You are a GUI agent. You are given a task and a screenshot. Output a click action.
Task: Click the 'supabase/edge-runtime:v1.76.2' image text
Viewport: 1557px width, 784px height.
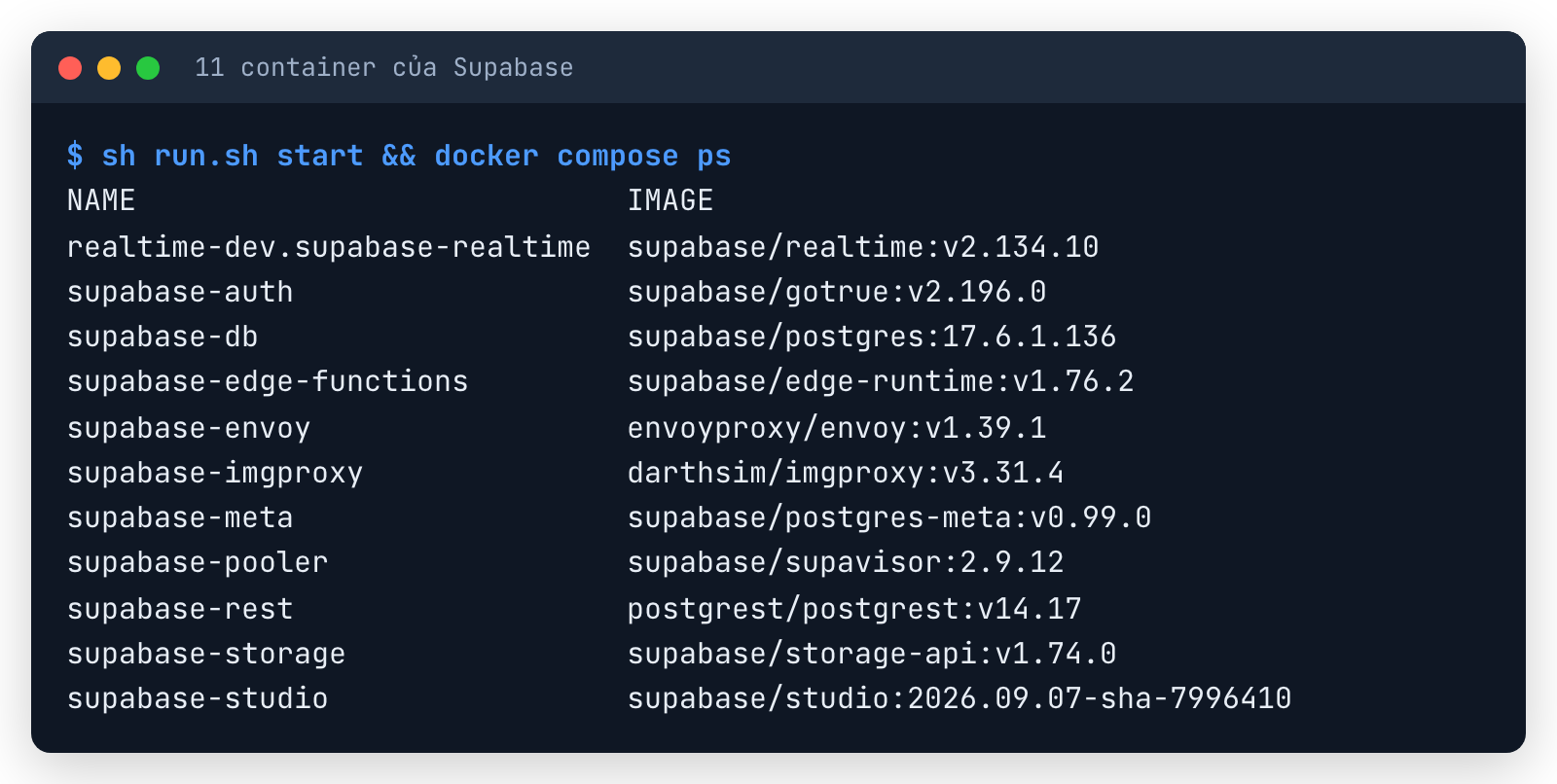pos(881,381)
